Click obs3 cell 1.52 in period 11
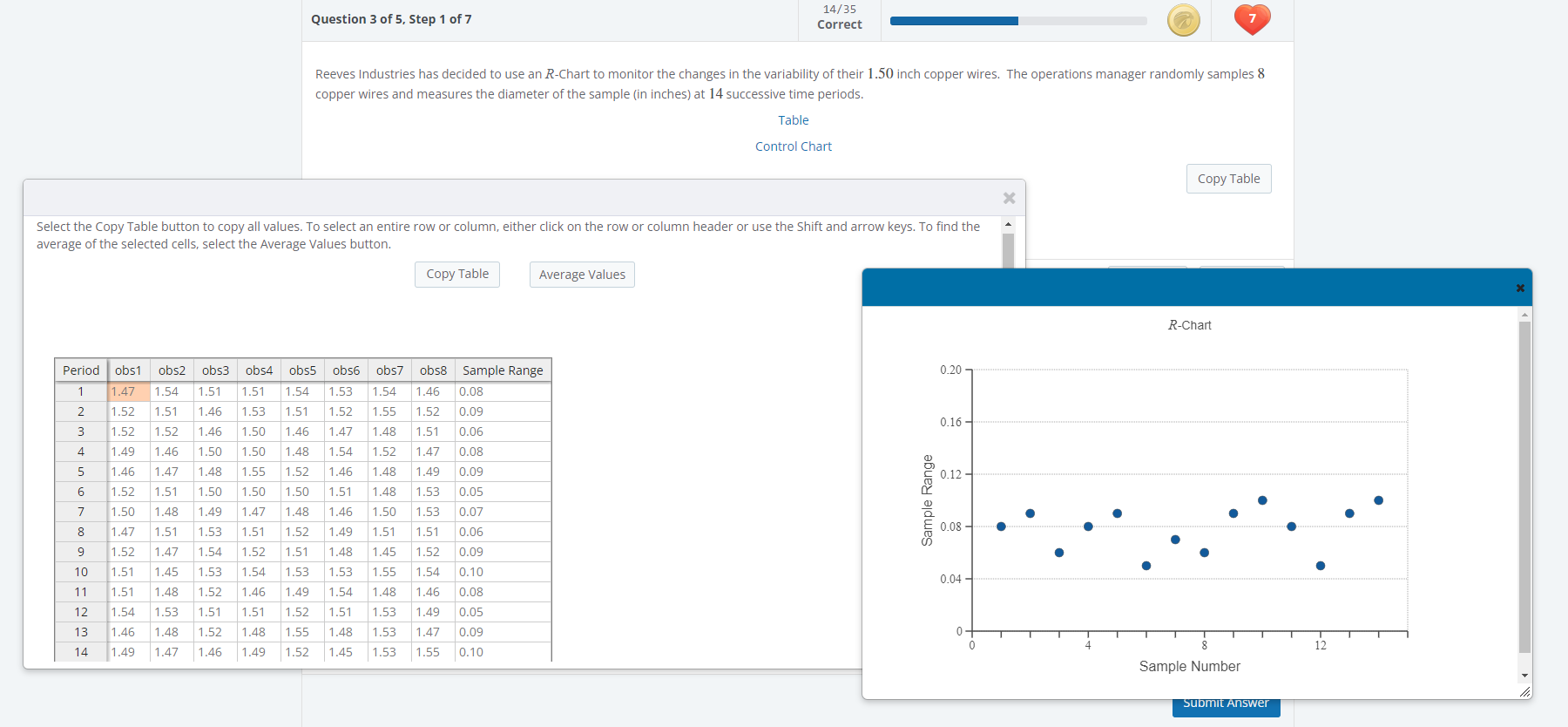The image size is (1568, 727). (x=215, y=593)
